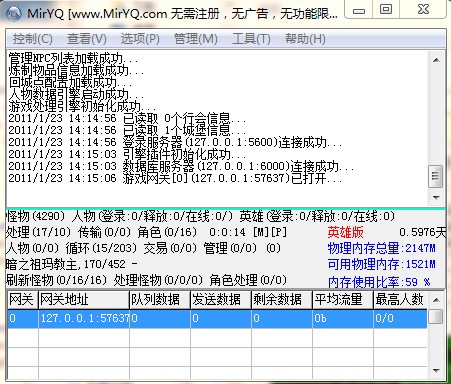Click the 最高人数 column header
This screenshot has width=451, height=384.
click(400, 299)
